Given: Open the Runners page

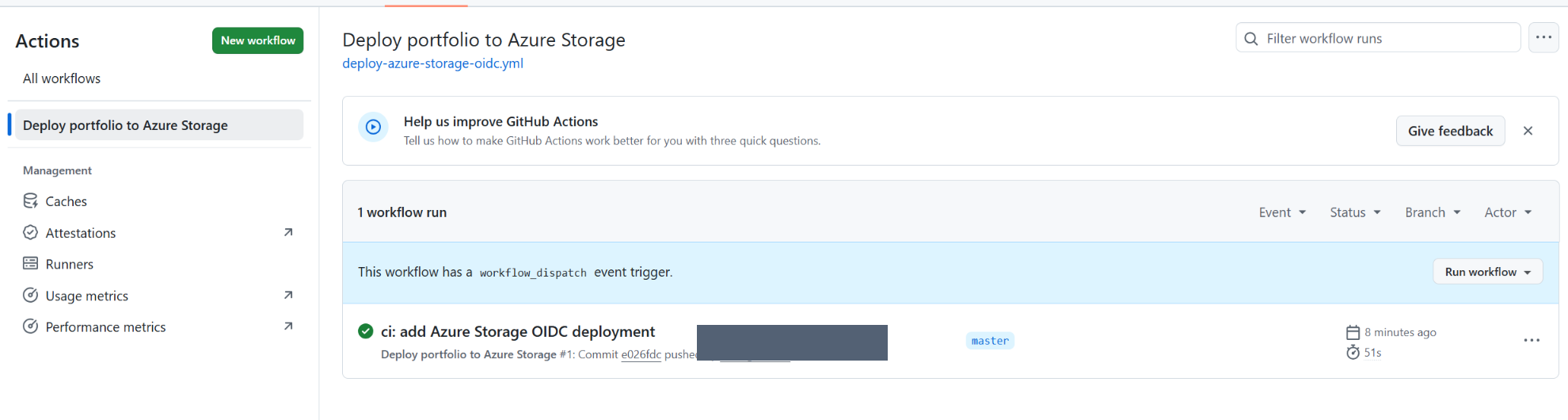Looking at the screenshot, I should 70,264.
